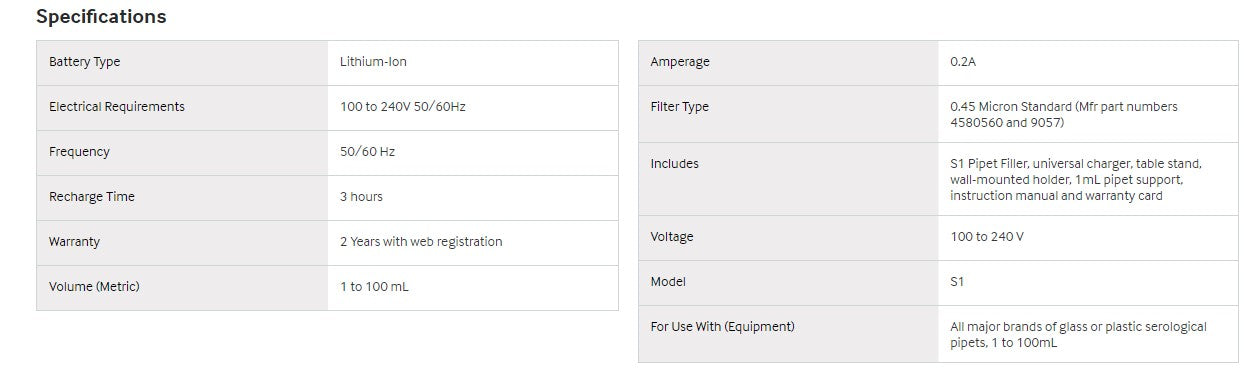Click the Recharge Time label
Screen dimensions: 1255x380
click(x=92, y=197)
